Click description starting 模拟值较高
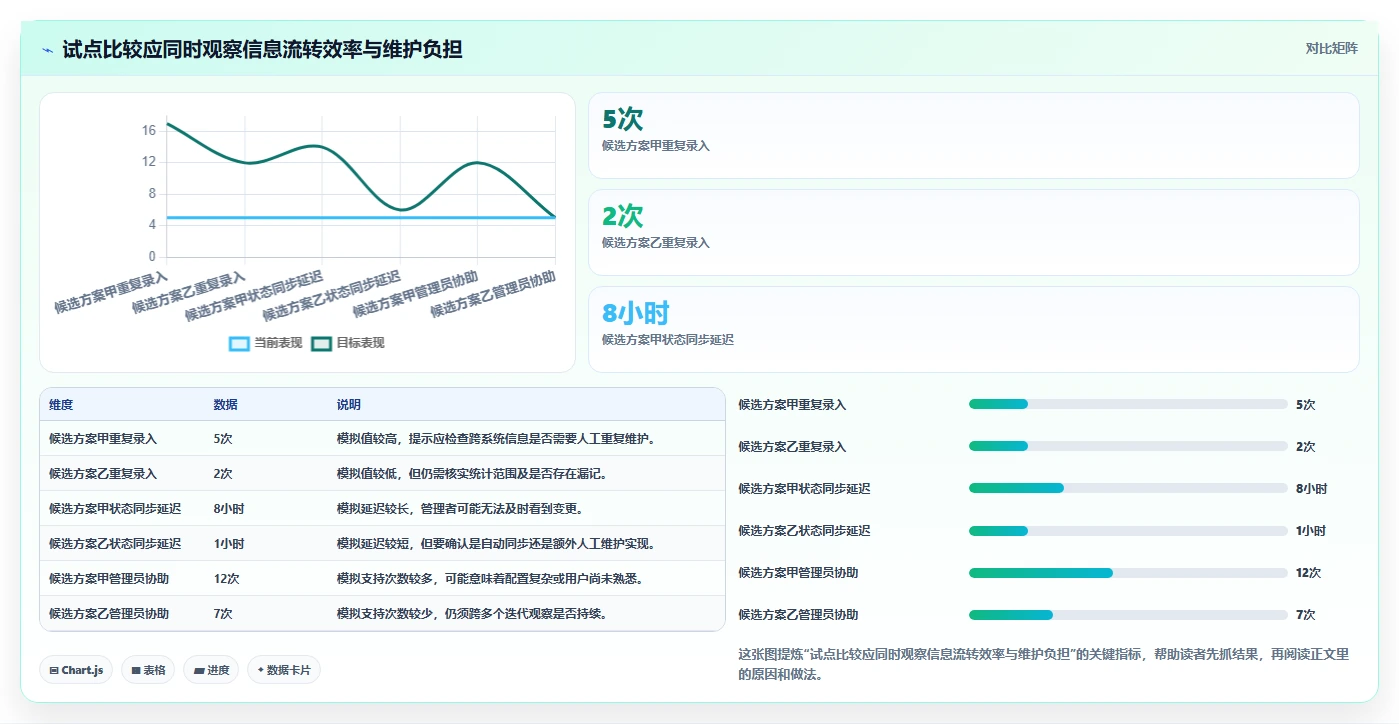This screenshot has width=1399, height=724. 496,439
